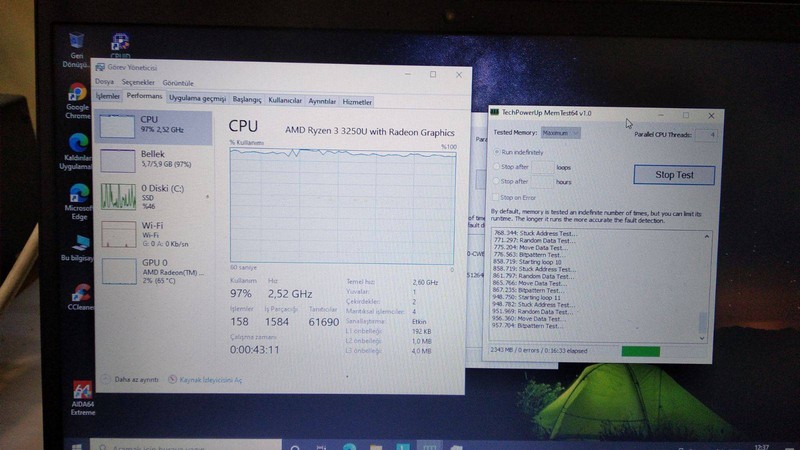The height and width of the screenshot is (450, 800).
Task: Click '858.719: Starting loop 10' log line
Action: (x=527, y=262)
